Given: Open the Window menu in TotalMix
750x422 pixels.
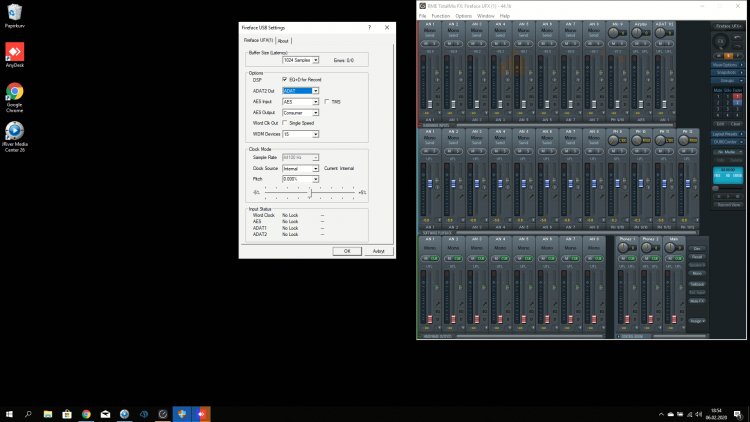Looking at the screenshot, I should click(485, 16).
